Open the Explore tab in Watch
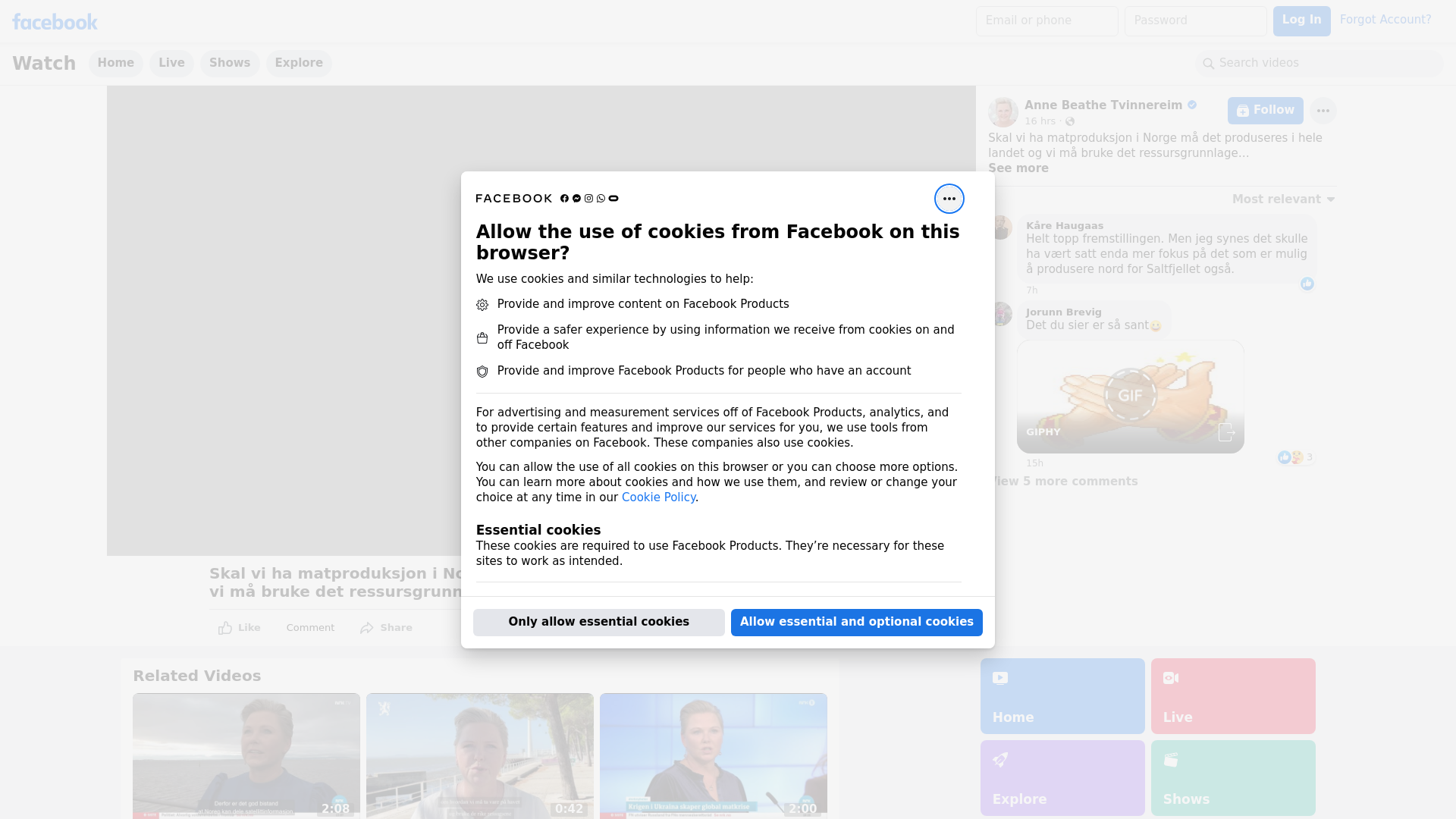The height and width of the screenshot is (819, 1456). point(299,64)
